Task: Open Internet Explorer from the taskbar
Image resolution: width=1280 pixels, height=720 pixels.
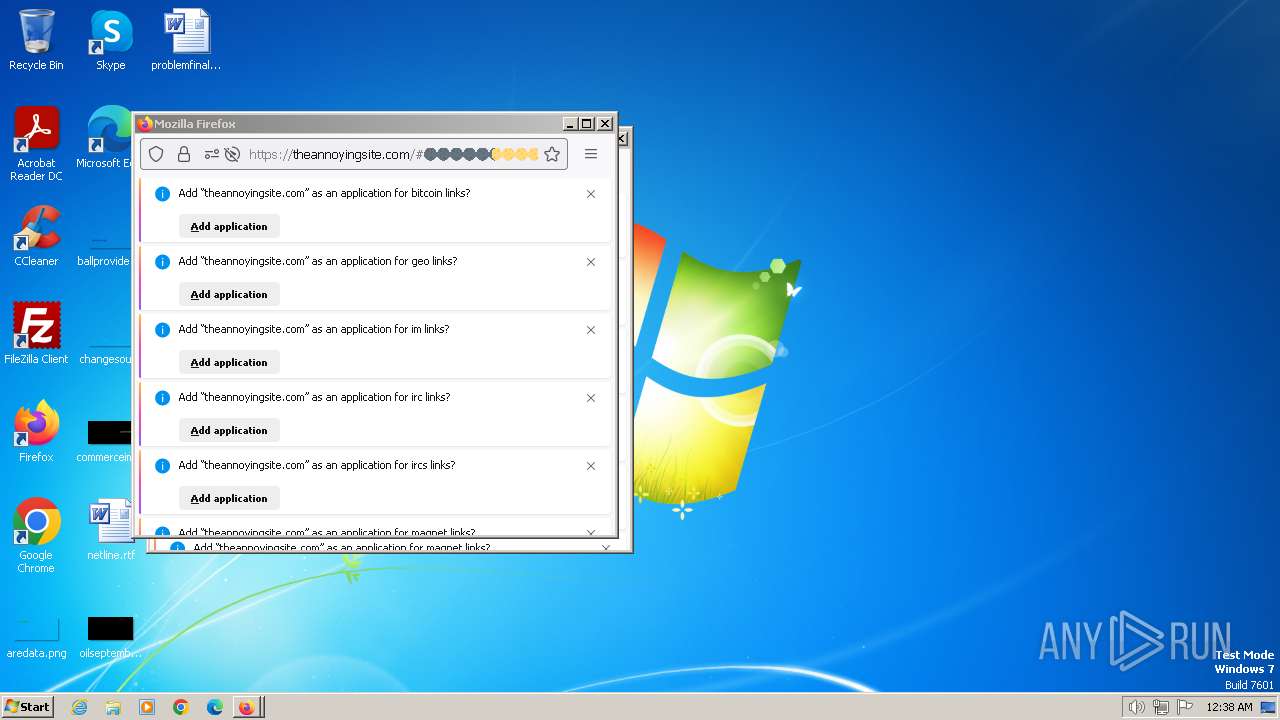Action: [79, 707]
